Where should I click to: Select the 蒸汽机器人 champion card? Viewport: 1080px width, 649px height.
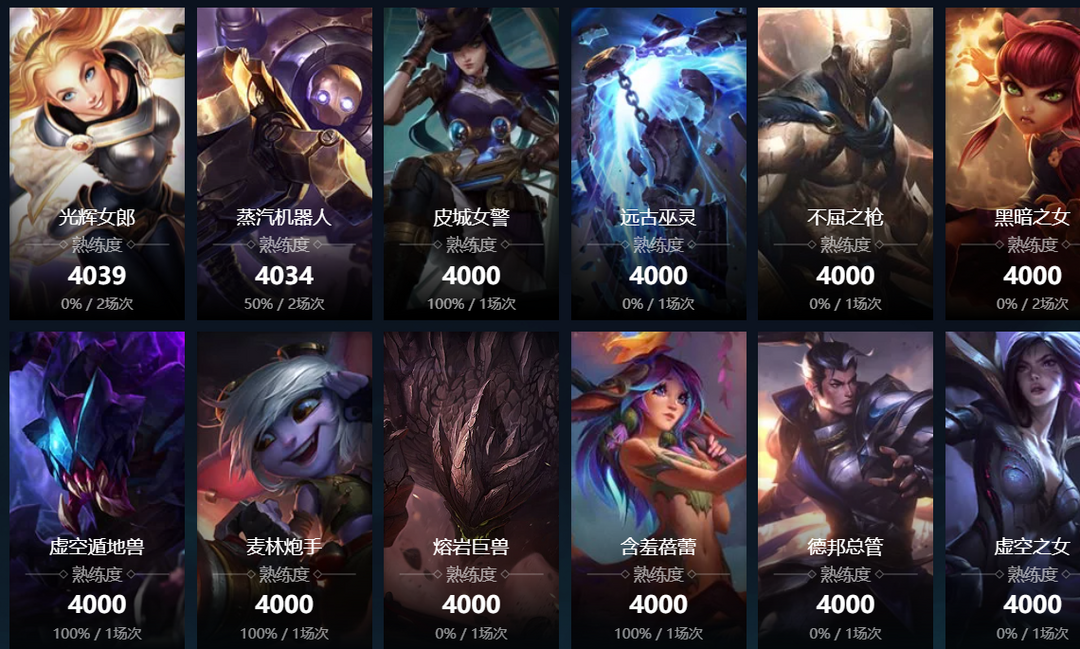284,163
